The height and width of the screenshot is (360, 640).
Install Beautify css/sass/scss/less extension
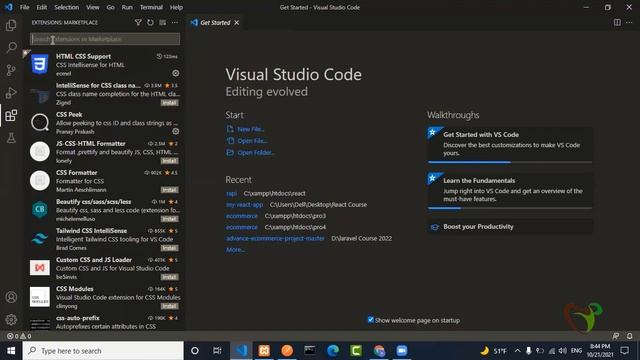[x=169, y=219]
